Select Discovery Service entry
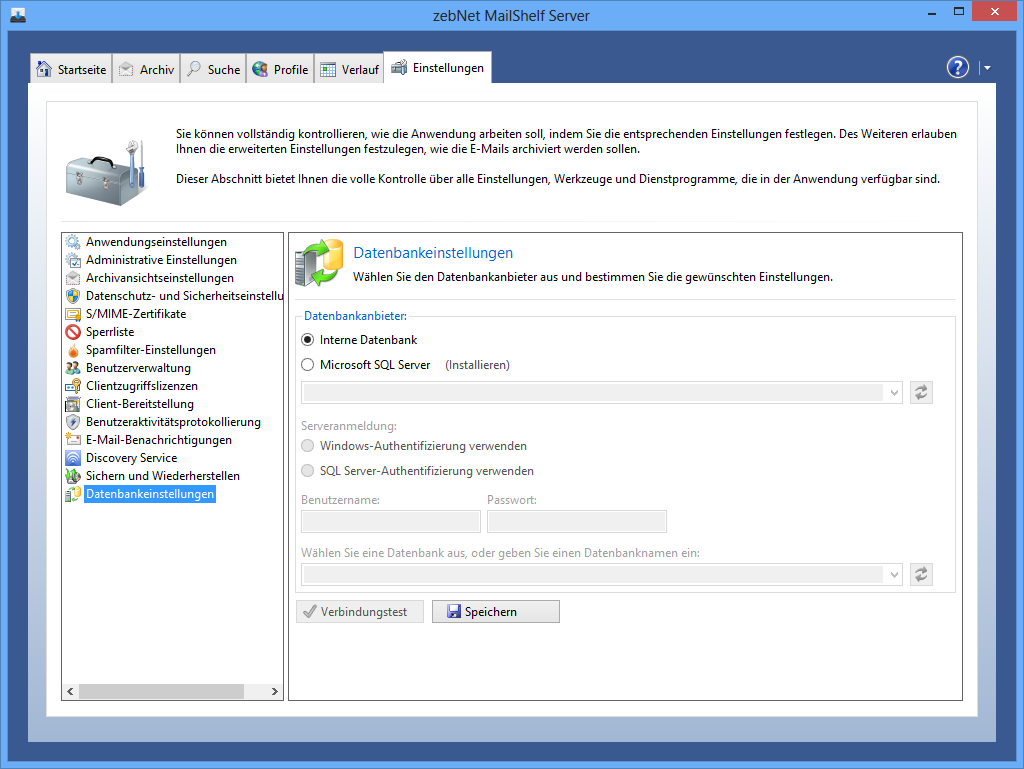 131,458
